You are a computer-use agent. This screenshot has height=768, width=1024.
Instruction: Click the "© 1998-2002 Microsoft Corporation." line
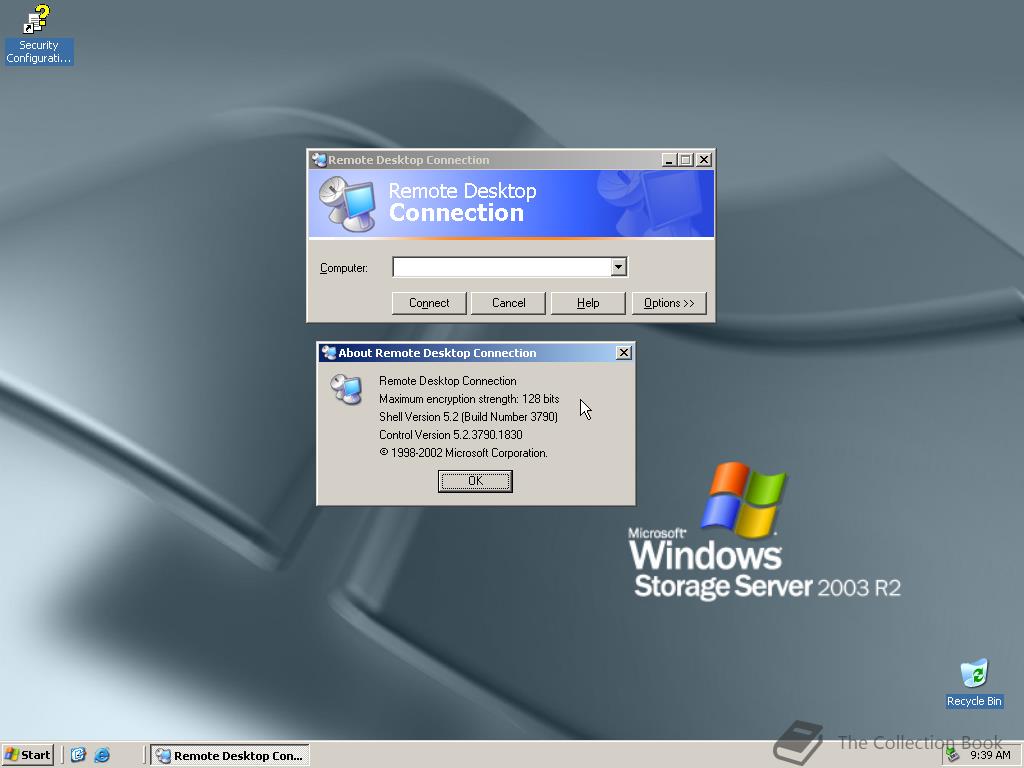(x=463, y=453)
